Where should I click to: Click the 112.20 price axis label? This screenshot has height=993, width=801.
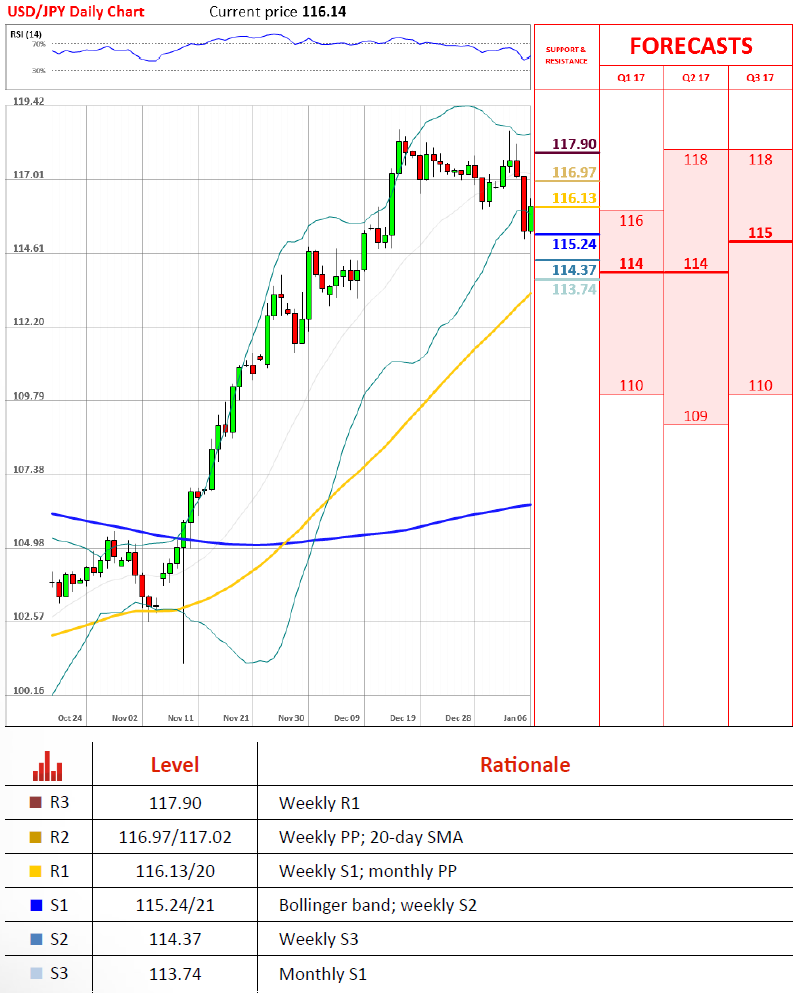click(28, 322)
